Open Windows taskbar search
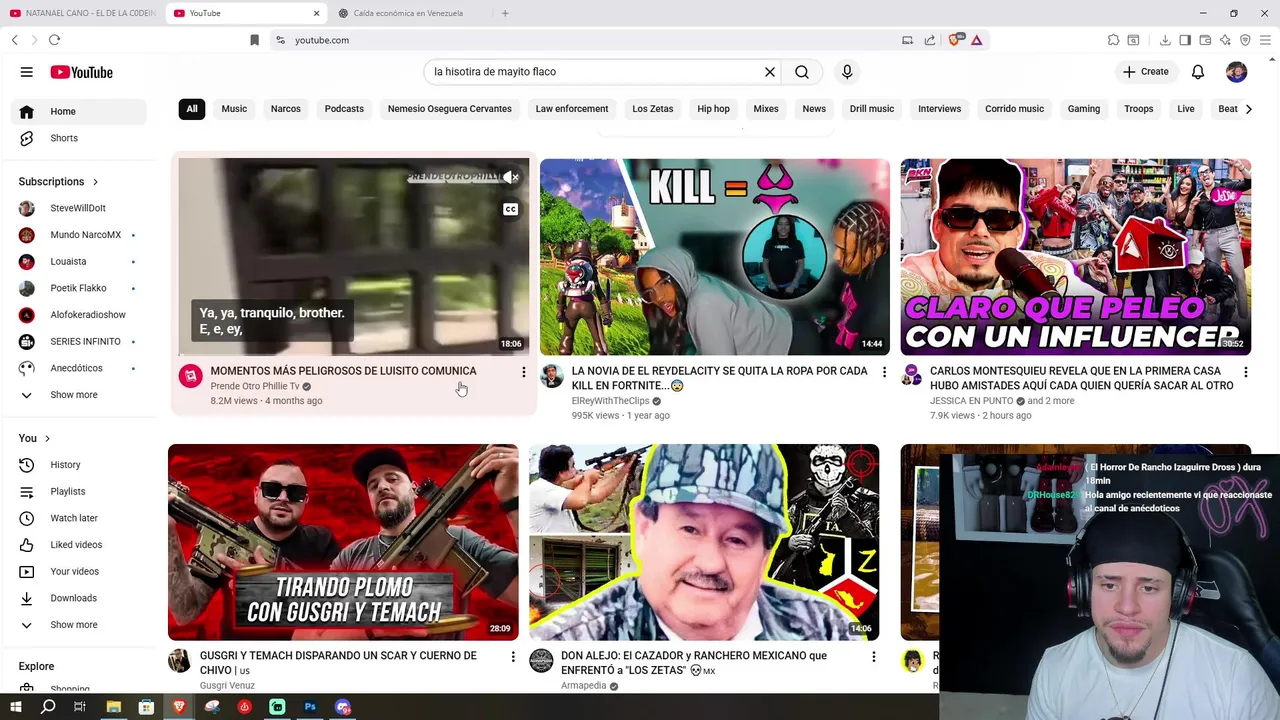 pos(48,707)
